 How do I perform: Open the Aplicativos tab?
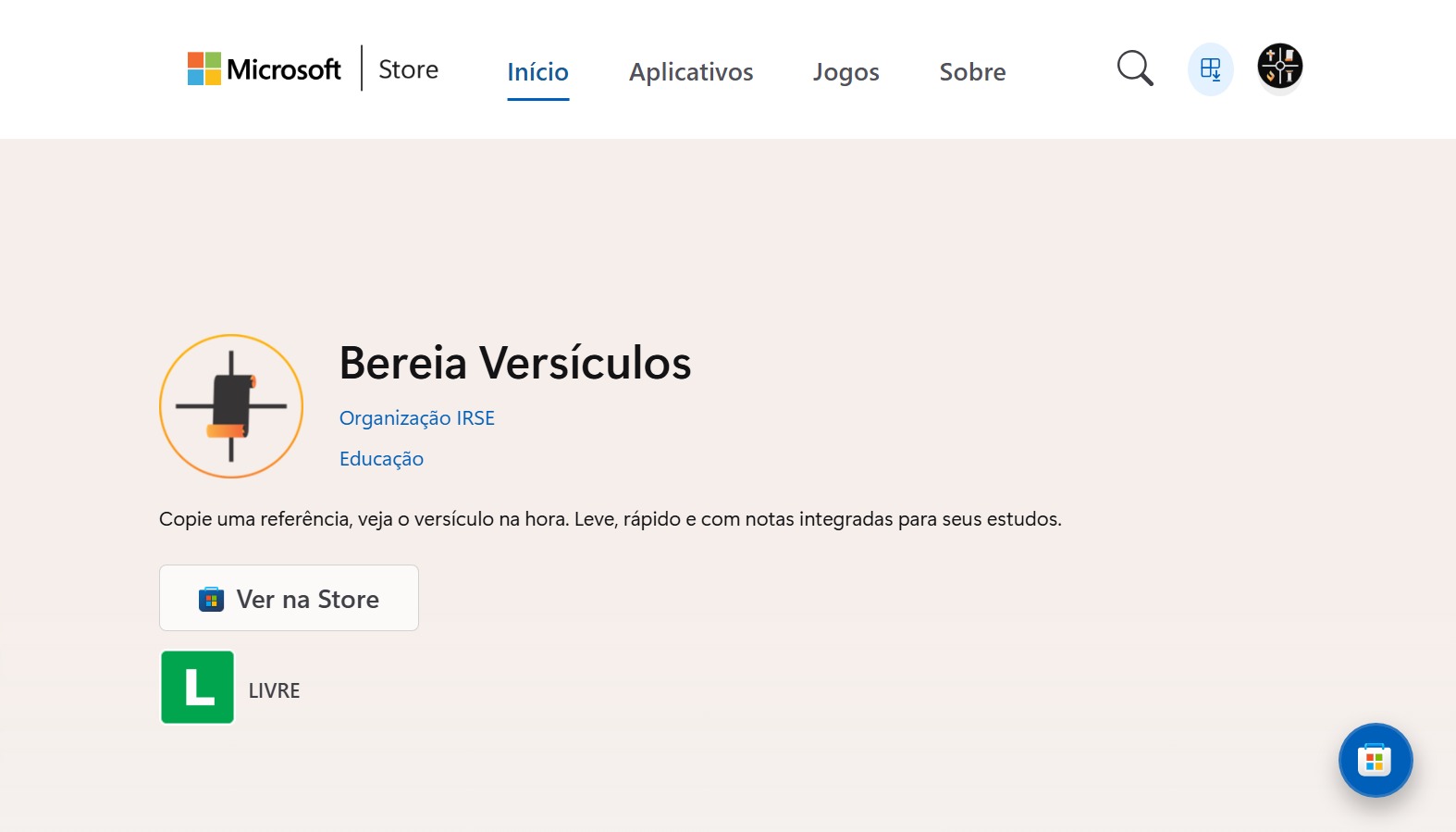[x=691, y=72]
